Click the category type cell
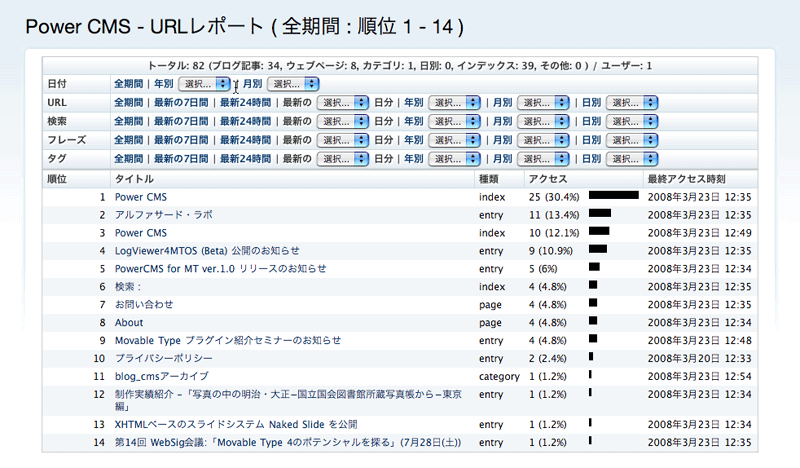 click(x=499, y=377)
